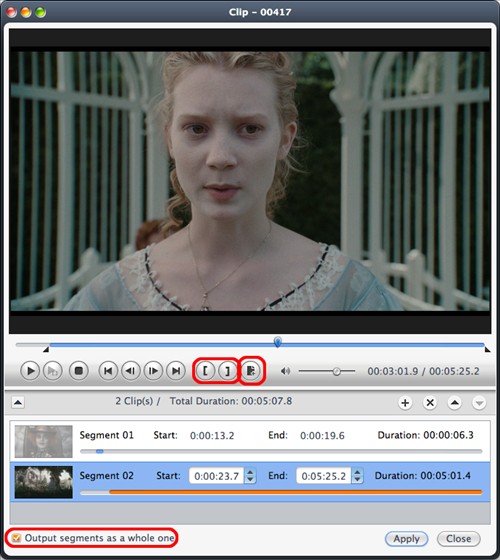This screenshot has height=560, width=500.
Task: Stop video playback
Action: pos(79,371)
